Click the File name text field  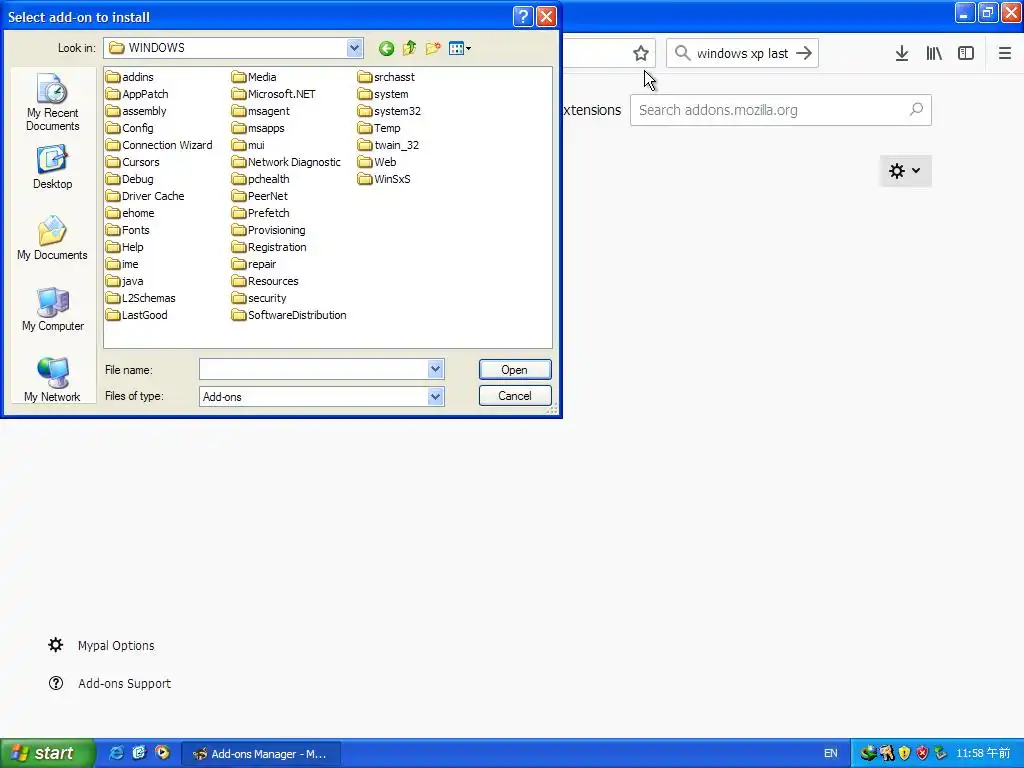pyautogui.click(x=313, y=369)
